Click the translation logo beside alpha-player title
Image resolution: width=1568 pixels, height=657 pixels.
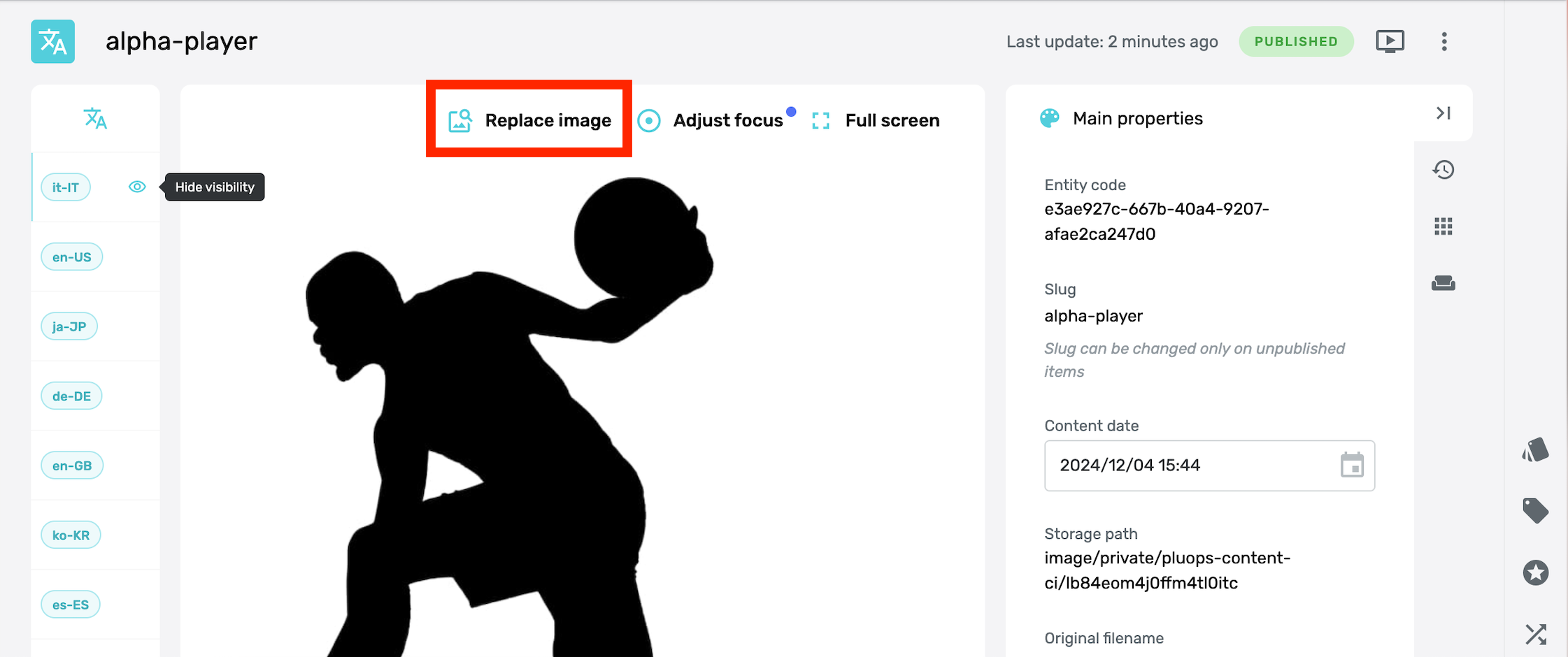click(53, 42)
